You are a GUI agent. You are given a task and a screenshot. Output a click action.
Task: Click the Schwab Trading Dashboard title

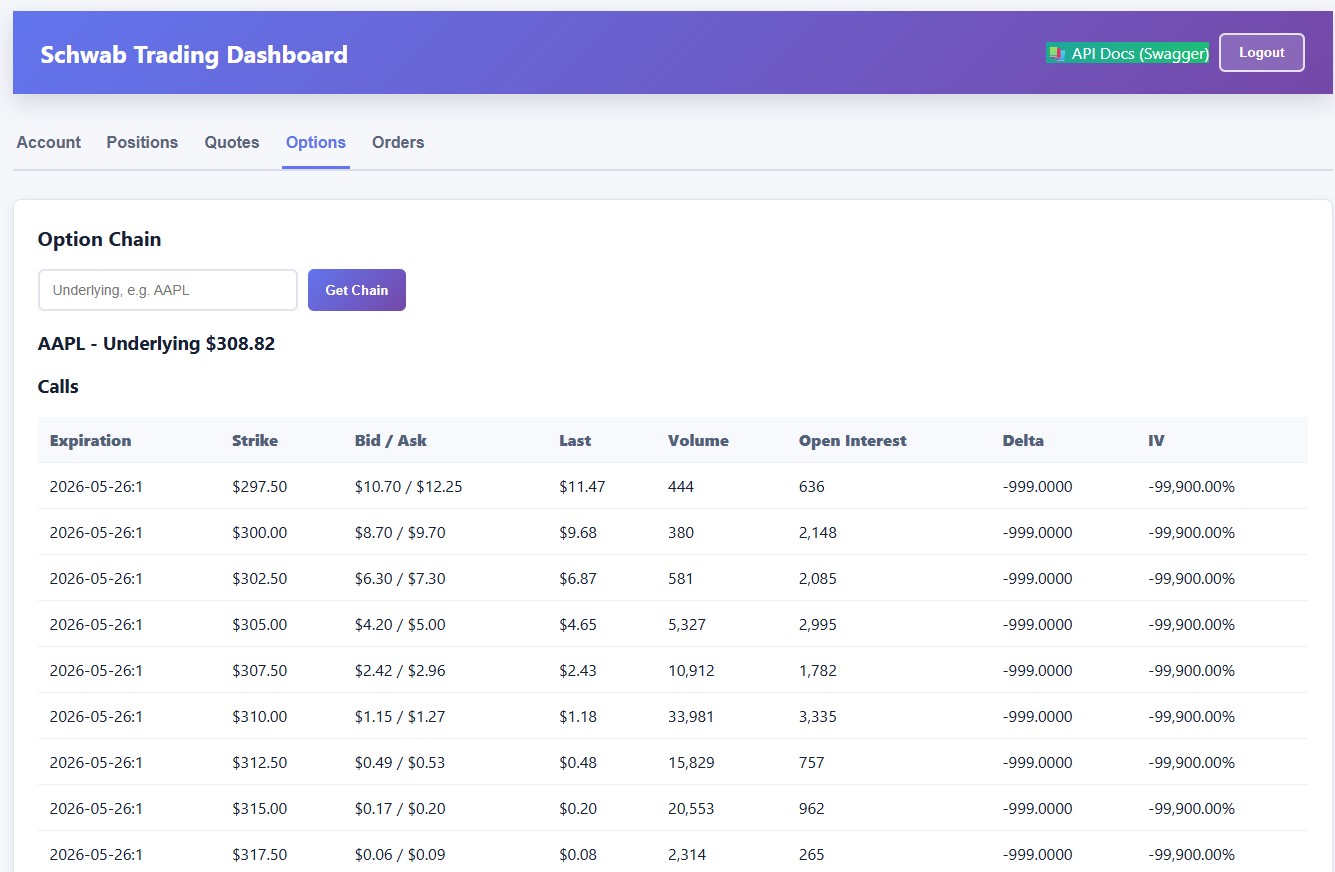pos(194,54)
